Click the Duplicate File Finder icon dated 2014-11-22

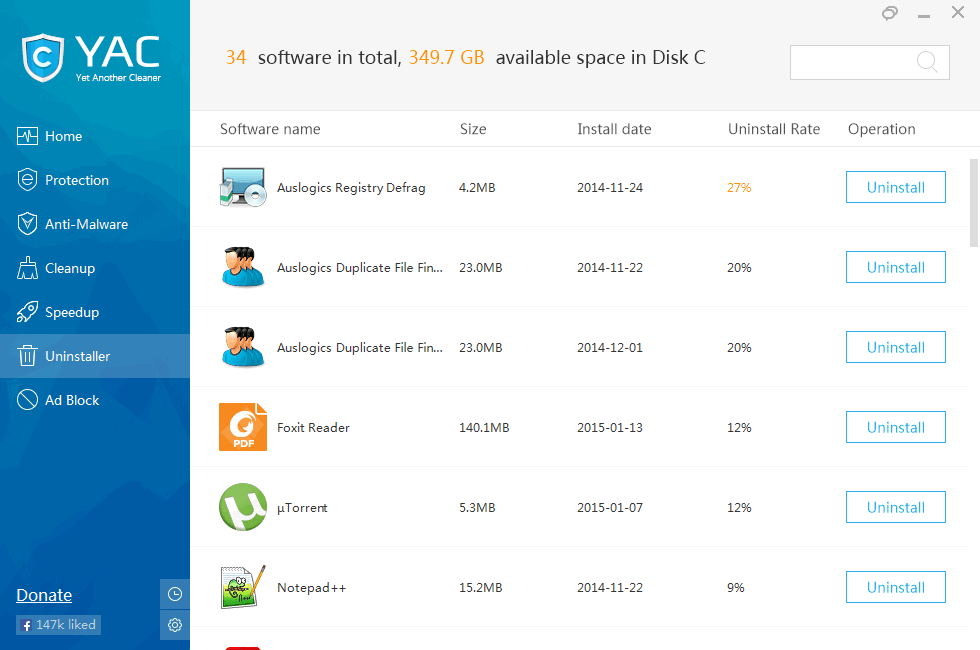click(x=242, y=267)
